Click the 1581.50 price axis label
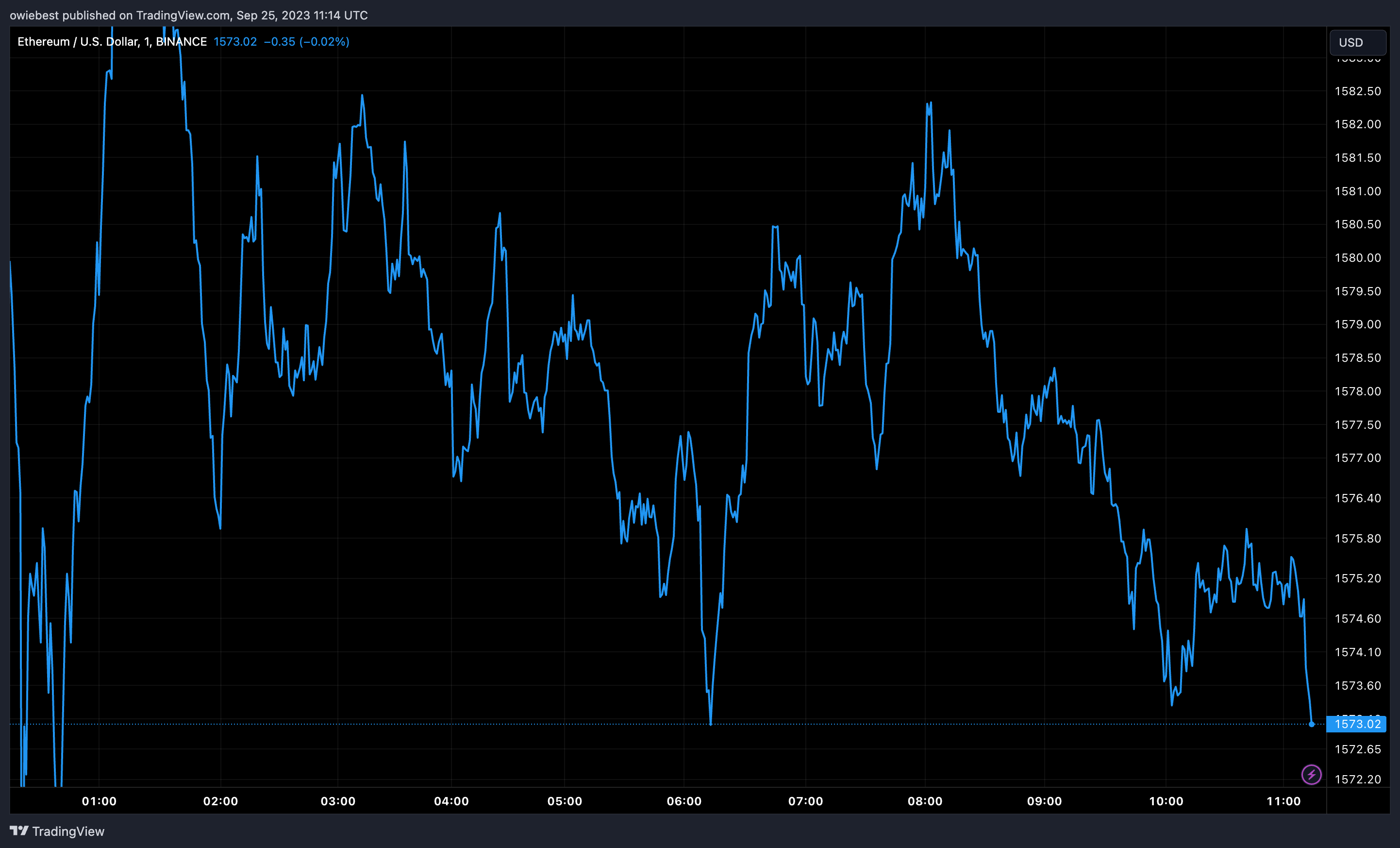The image size is (1400, 848). 1357,157
